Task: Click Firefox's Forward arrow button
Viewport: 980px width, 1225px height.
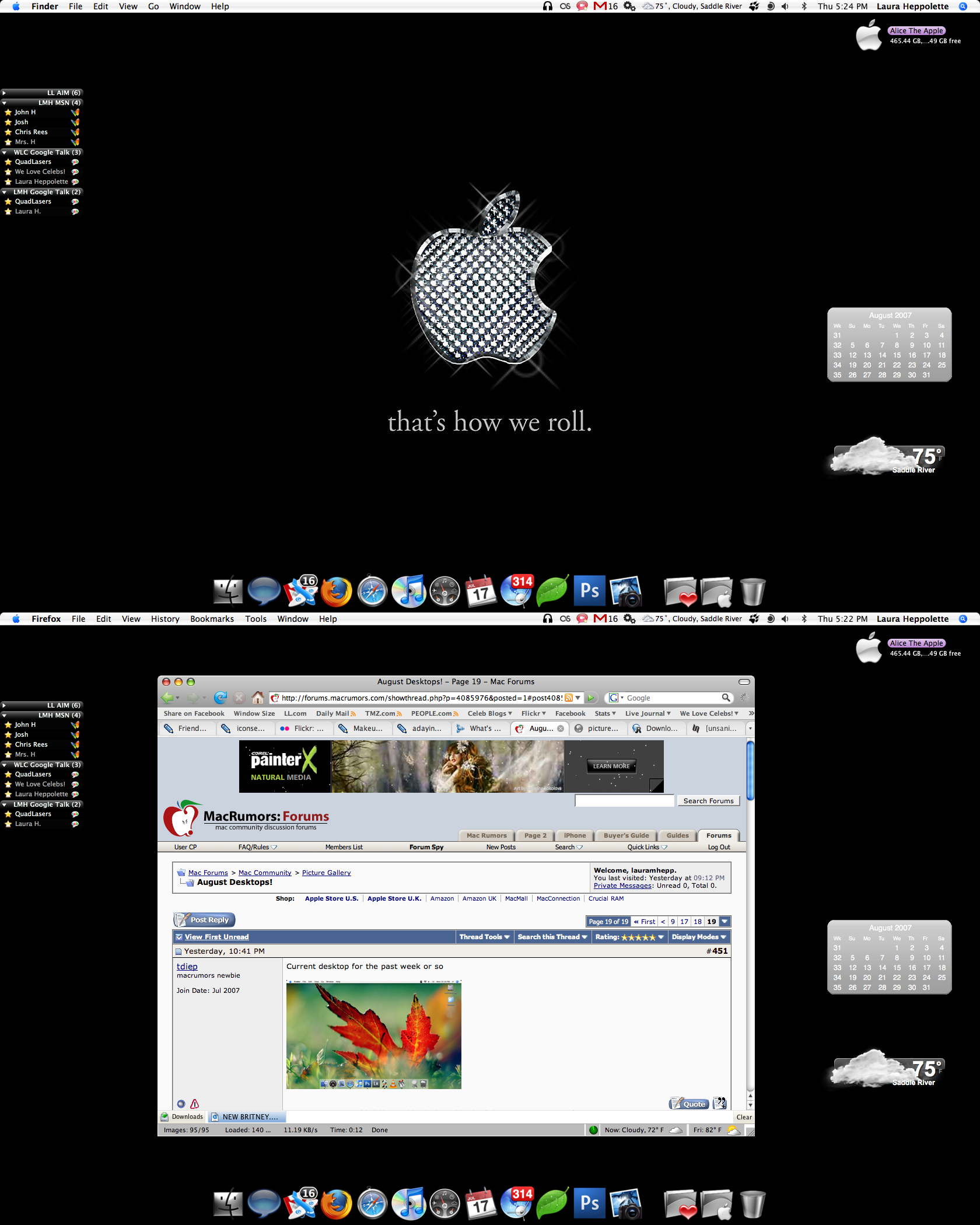Action: (193, 698)
